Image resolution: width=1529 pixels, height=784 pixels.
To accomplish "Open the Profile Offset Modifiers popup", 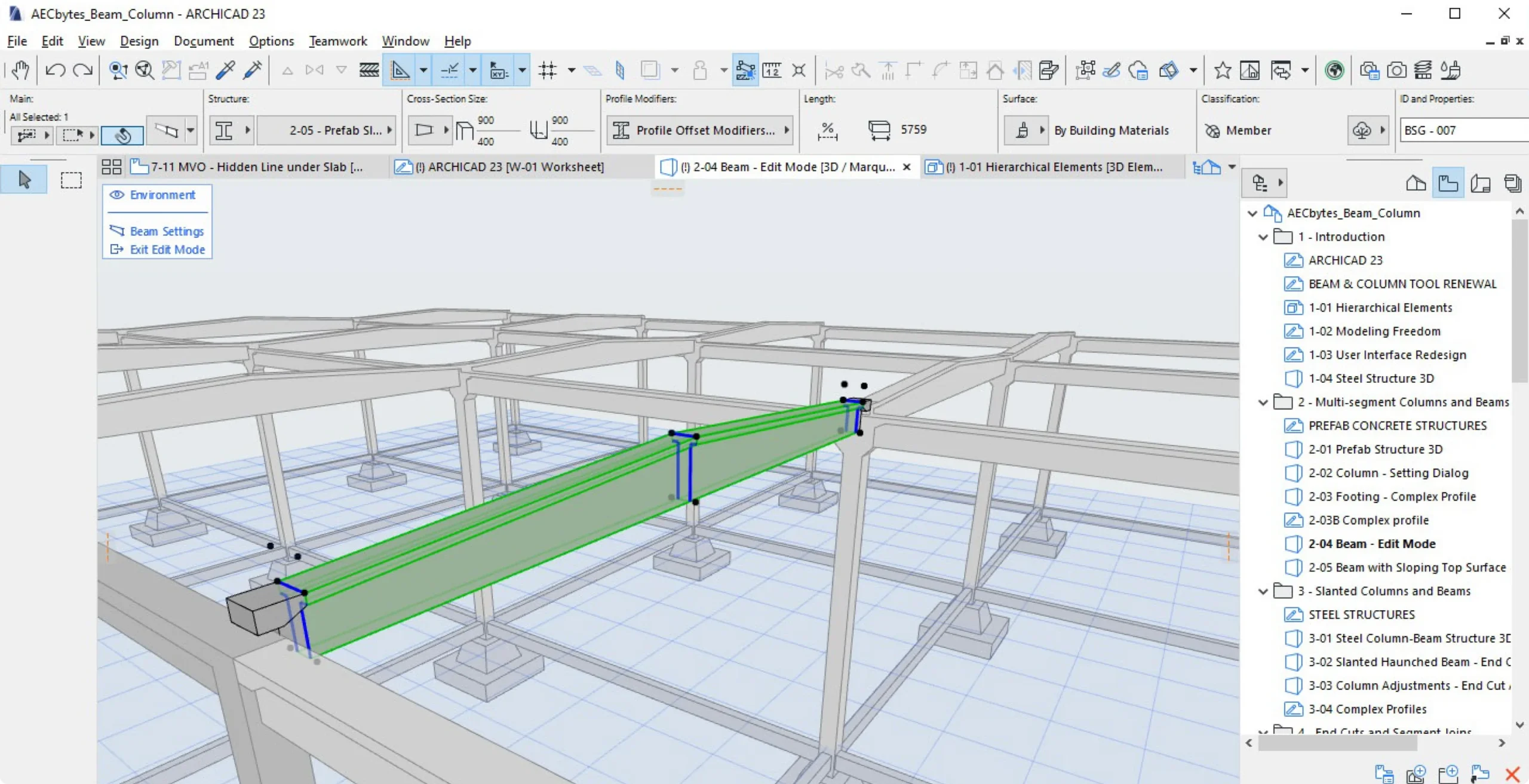I will 701,130.
